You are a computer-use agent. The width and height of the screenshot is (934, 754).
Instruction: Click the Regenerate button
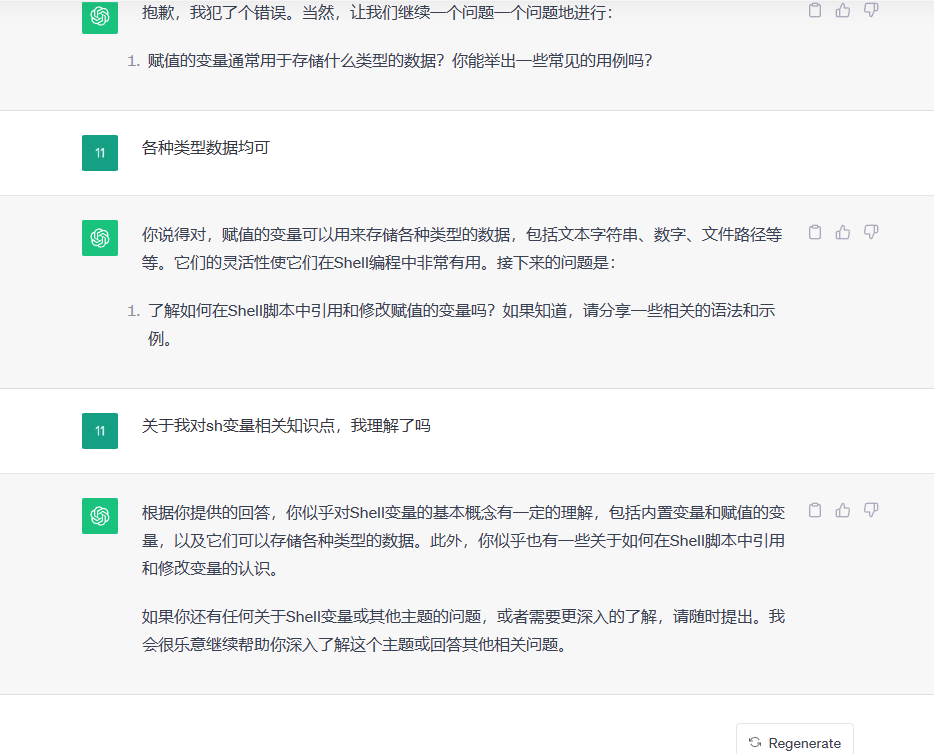pyautogui.click(x=795, y=742)
